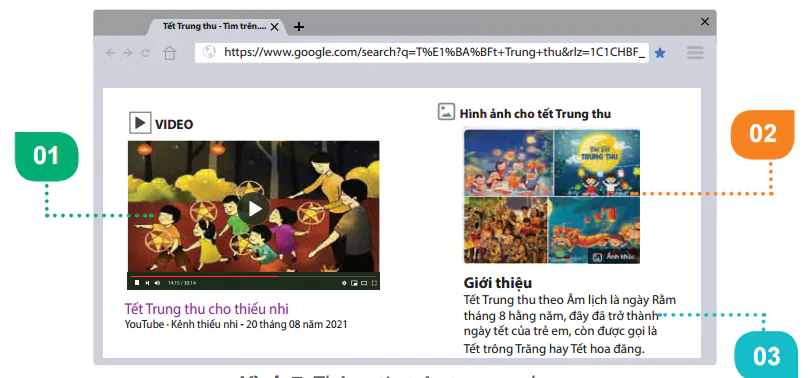Viewport: 811px width, 378px height.
Task: Switch video to theater mode
Action: click(x=364, y=283)
